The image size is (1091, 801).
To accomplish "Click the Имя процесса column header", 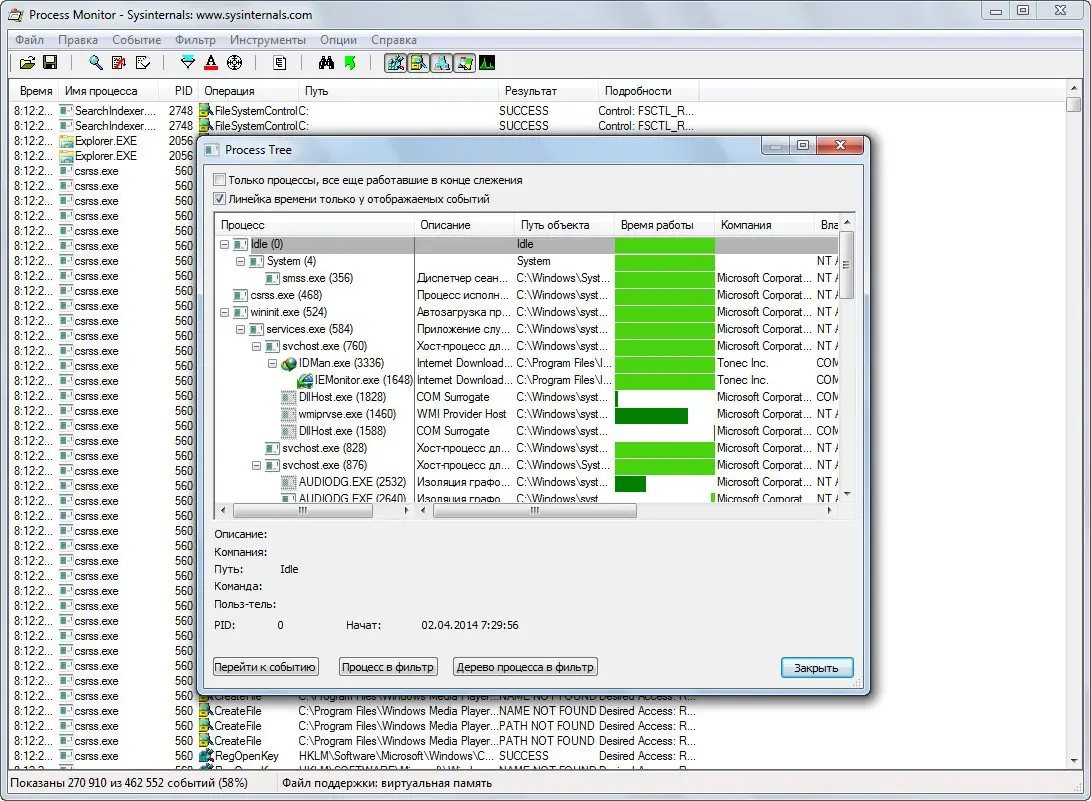I will 107,91.
